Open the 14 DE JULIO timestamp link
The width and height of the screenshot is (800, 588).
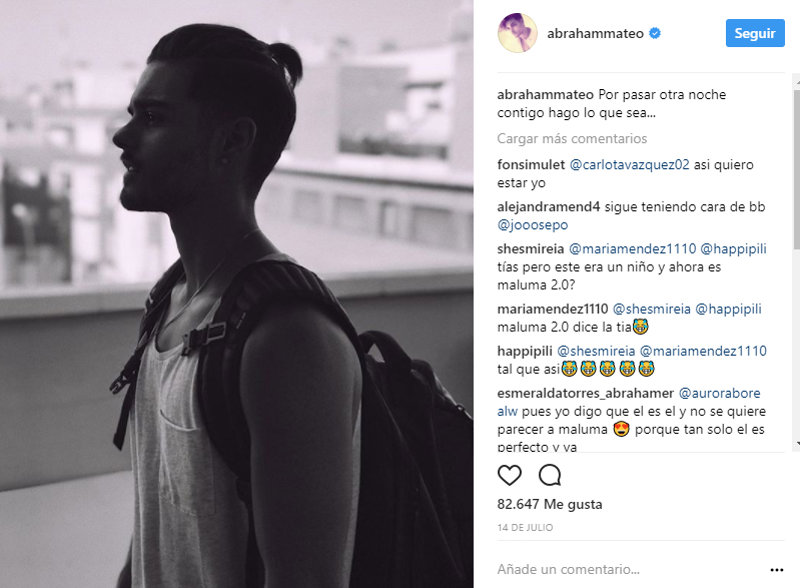tap(525, 528)
